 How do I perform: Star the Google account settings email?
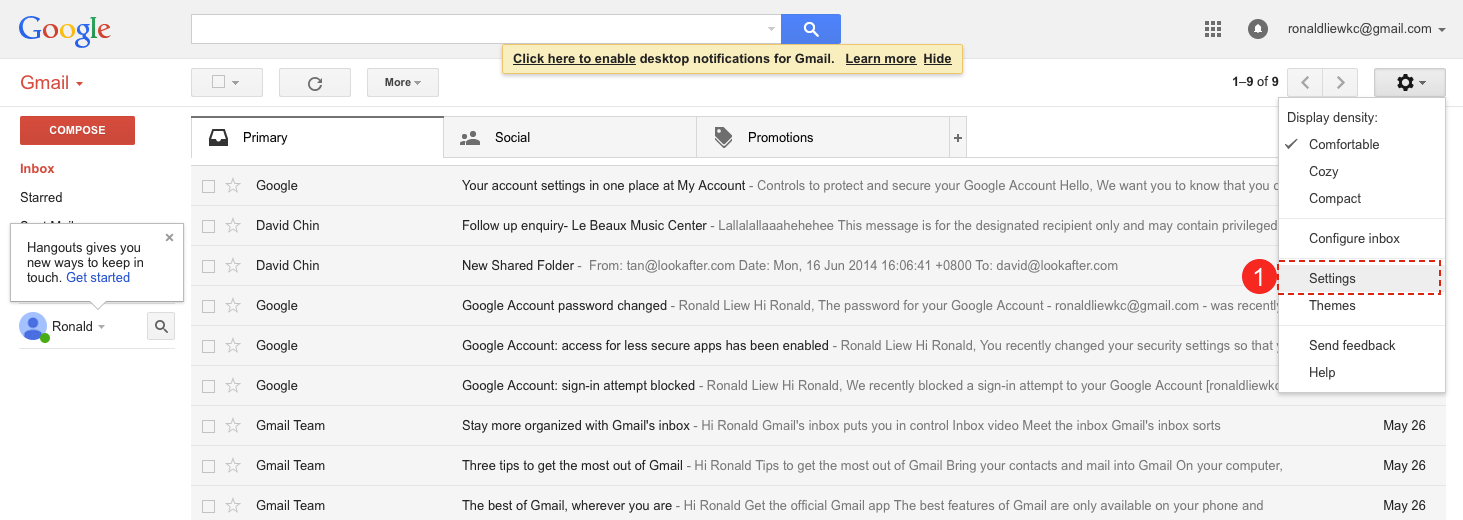(233, 186)
